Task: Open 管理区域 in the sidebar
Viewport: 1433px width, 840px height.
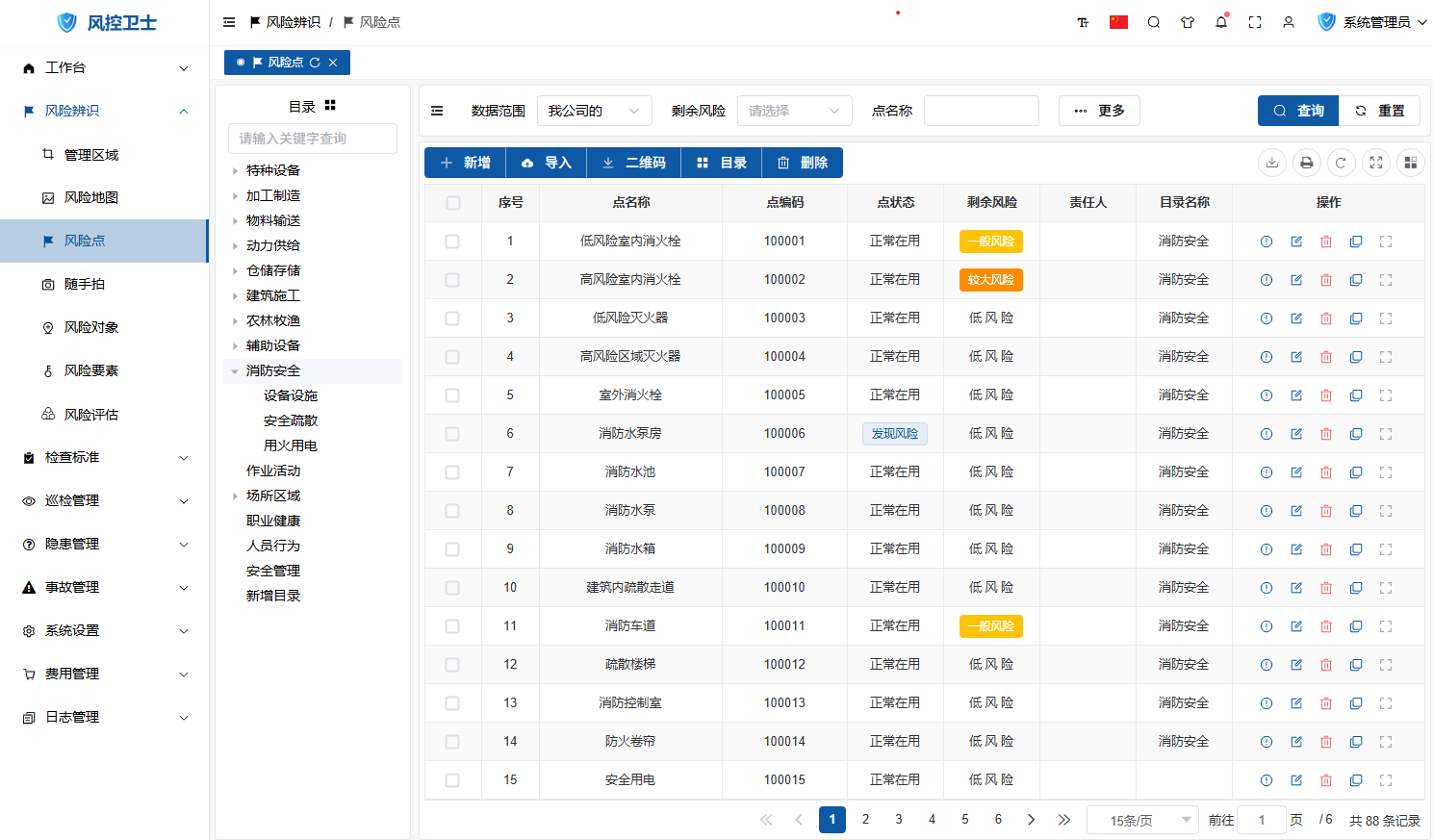Action: pos(104,155)
